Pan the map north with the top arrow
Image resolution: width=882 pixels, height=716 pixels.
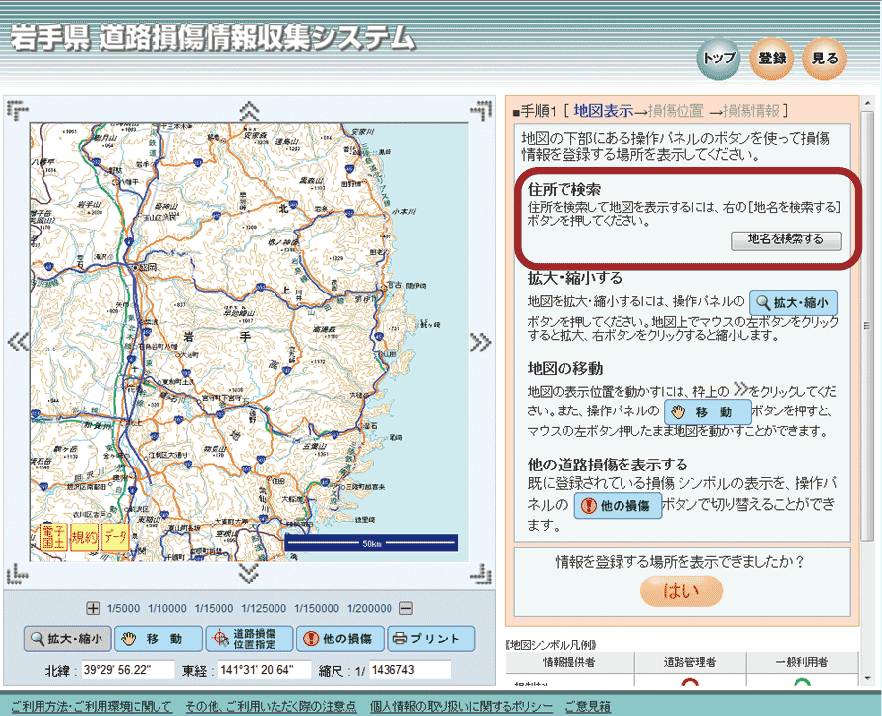click(x=249, y=111)
